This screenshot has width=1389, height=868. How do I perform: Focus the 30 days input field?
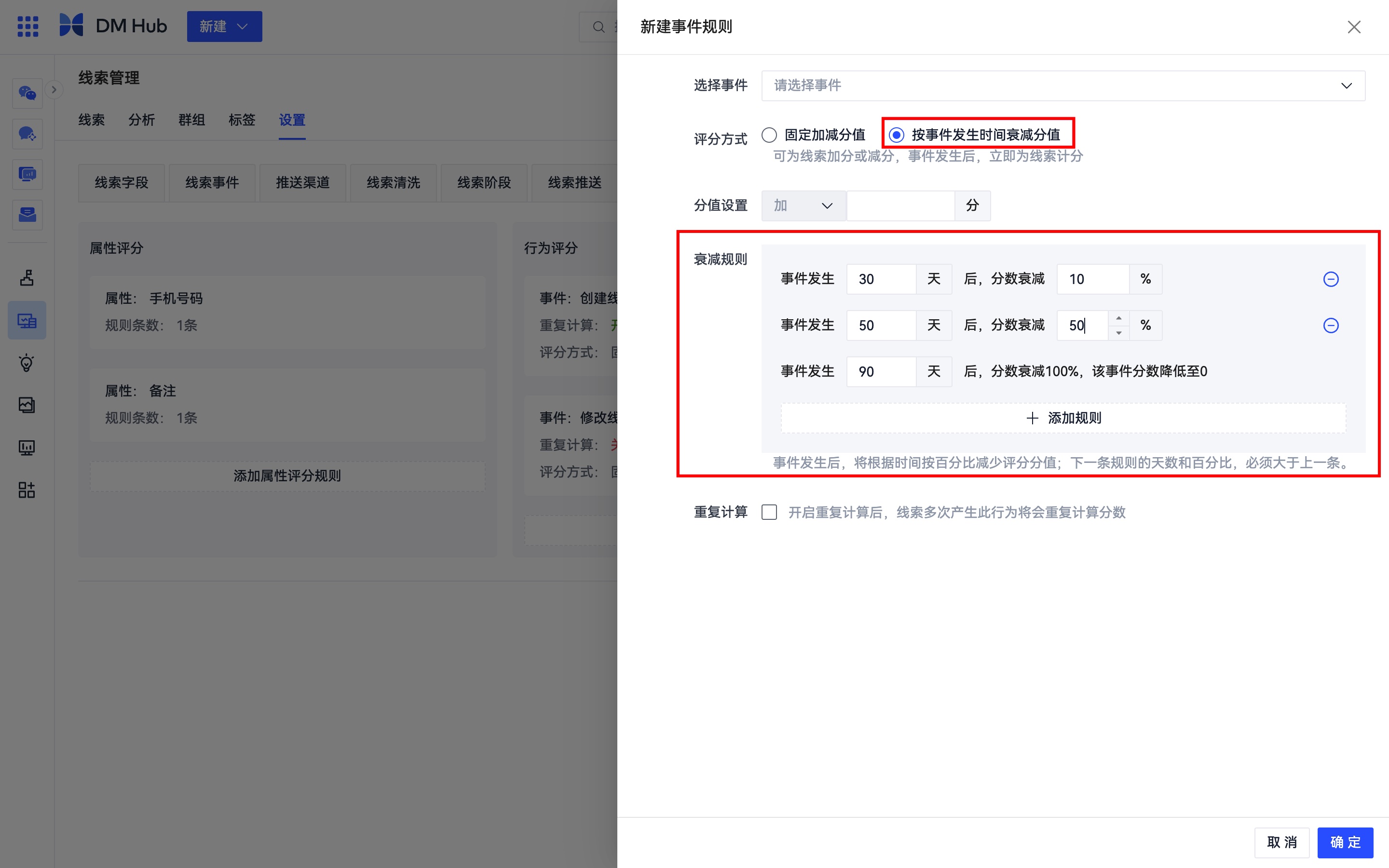881,280
